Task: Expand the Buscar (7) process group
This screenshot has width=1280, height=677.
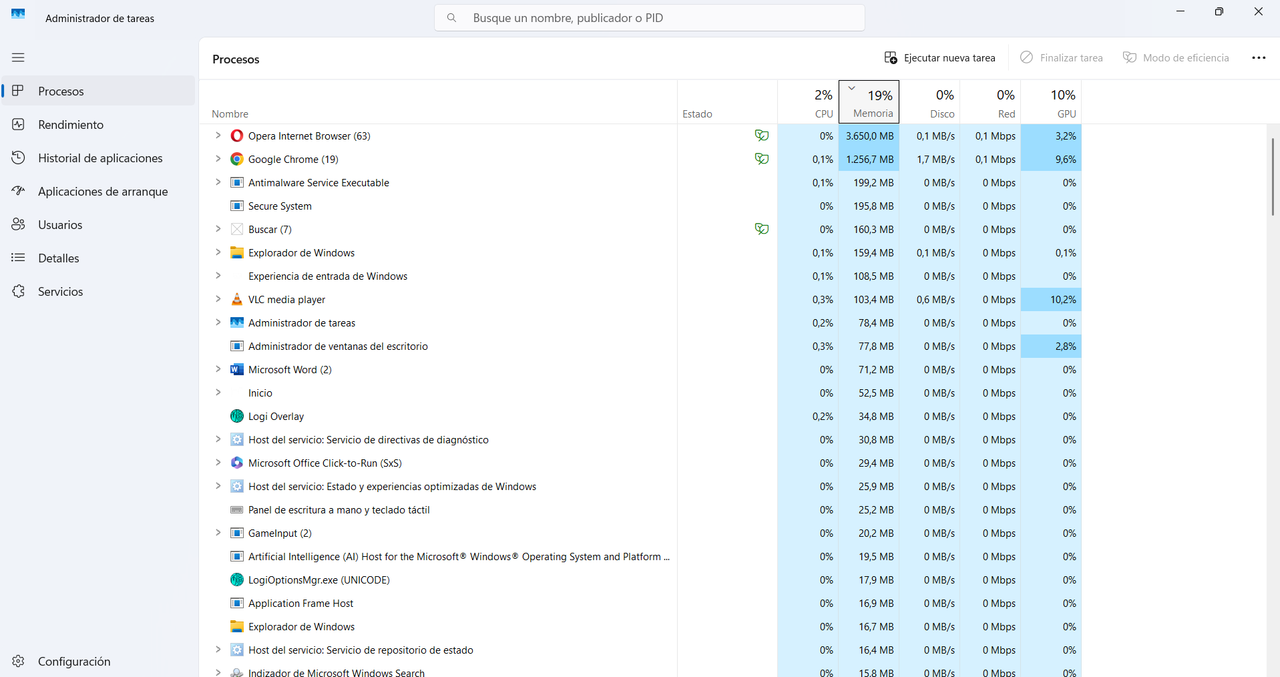Action: click(218, 229)
